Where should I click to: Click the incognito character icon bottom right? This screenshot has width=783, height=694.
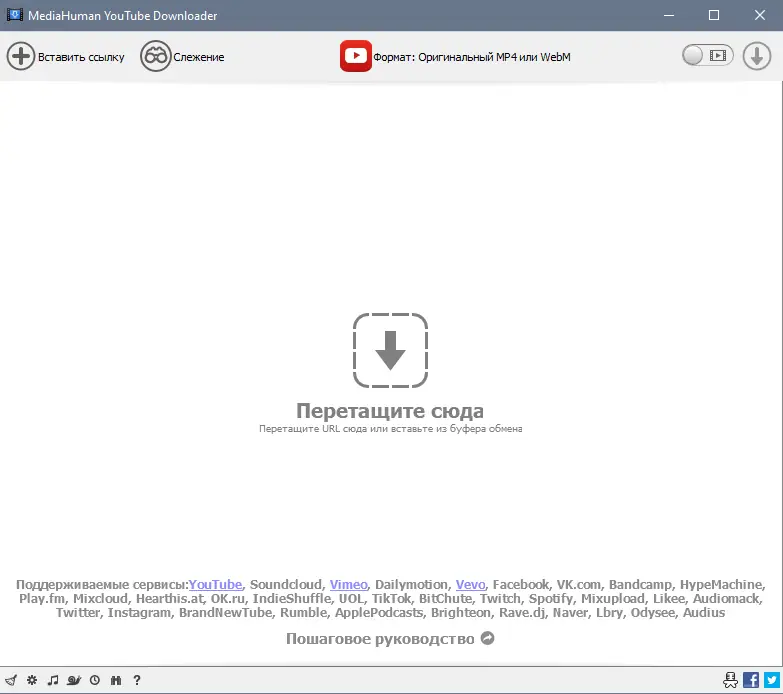730,680
